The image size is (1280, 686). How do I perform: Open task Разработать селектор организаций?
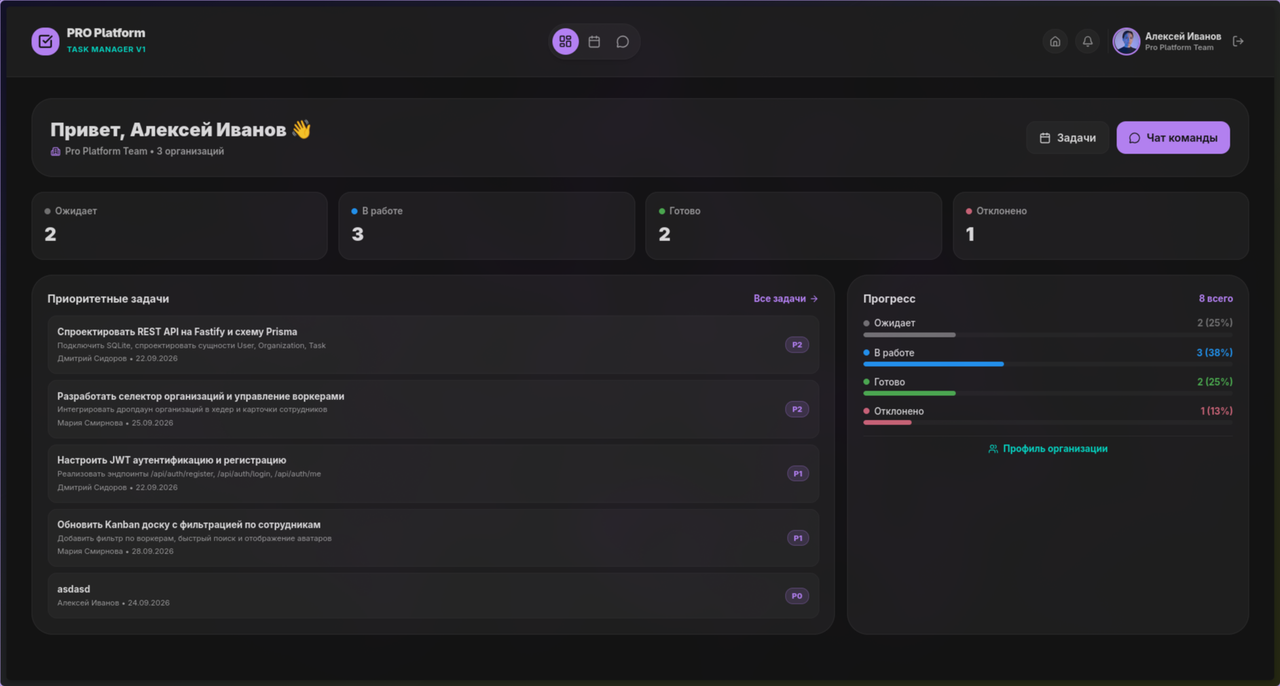coord(433,409)
